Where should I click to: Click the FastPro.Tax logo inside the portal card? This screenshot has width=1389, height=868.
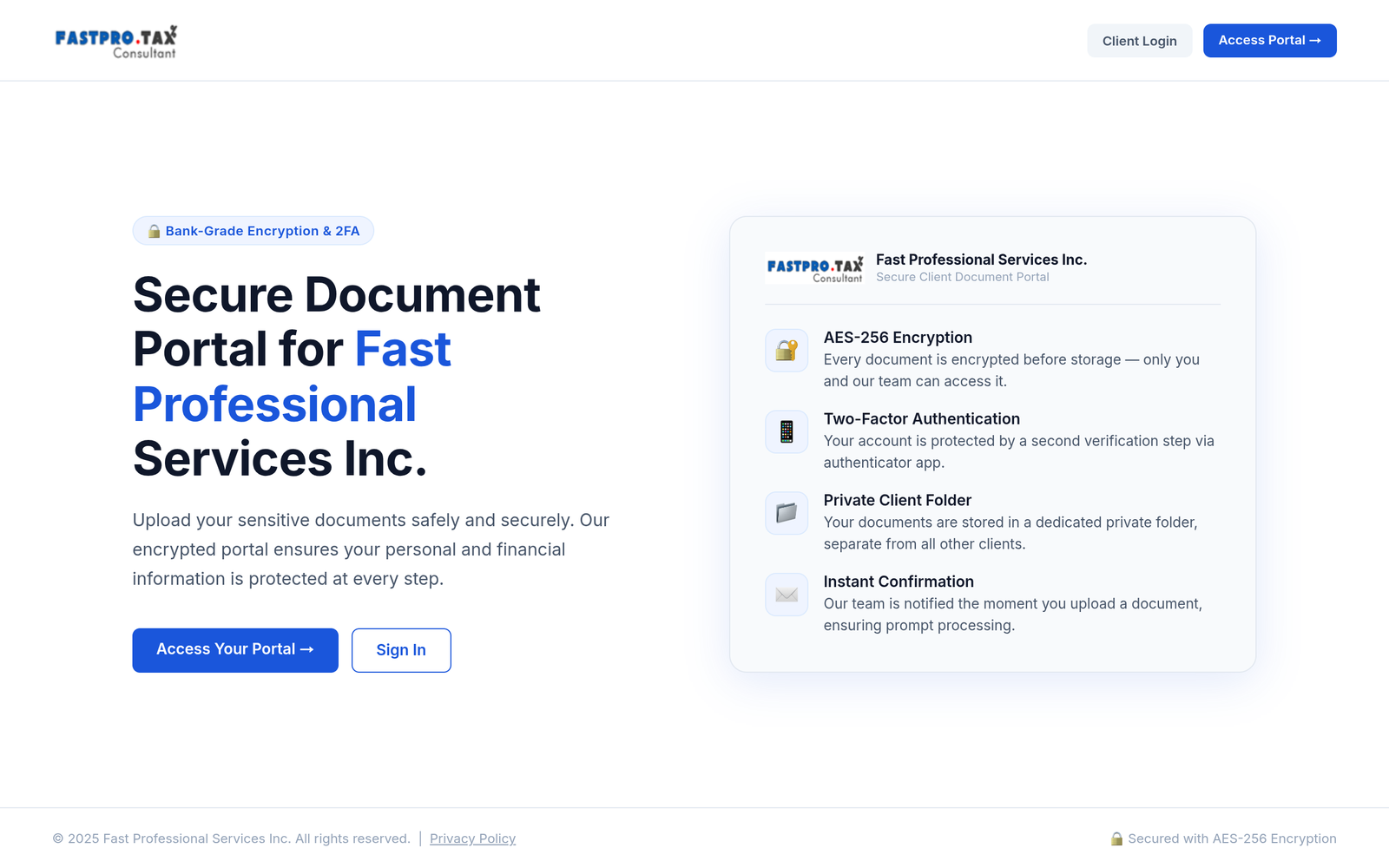coord(814,268)
